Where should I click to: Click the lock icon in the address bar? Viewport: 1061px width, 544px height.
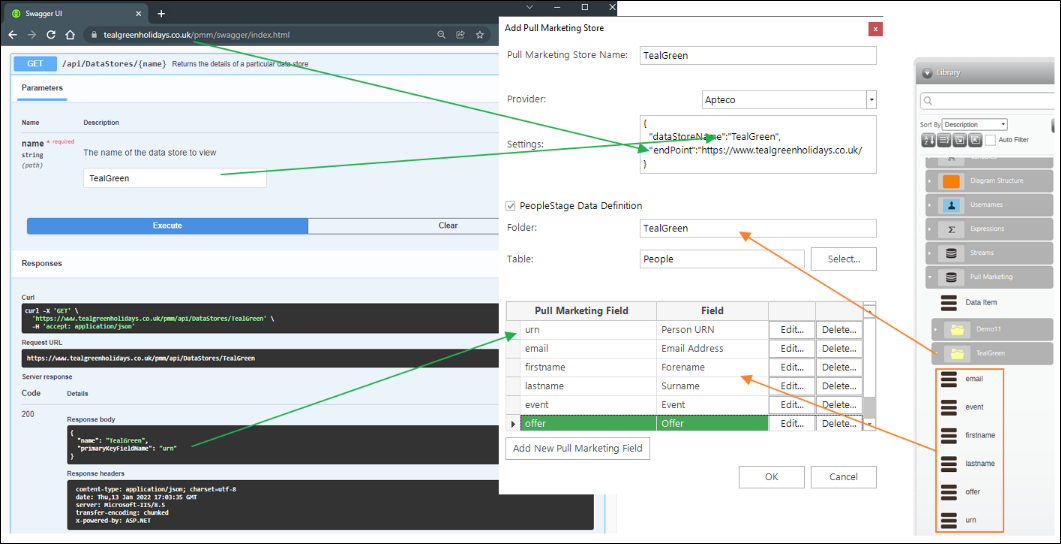(x=95, y=35)
